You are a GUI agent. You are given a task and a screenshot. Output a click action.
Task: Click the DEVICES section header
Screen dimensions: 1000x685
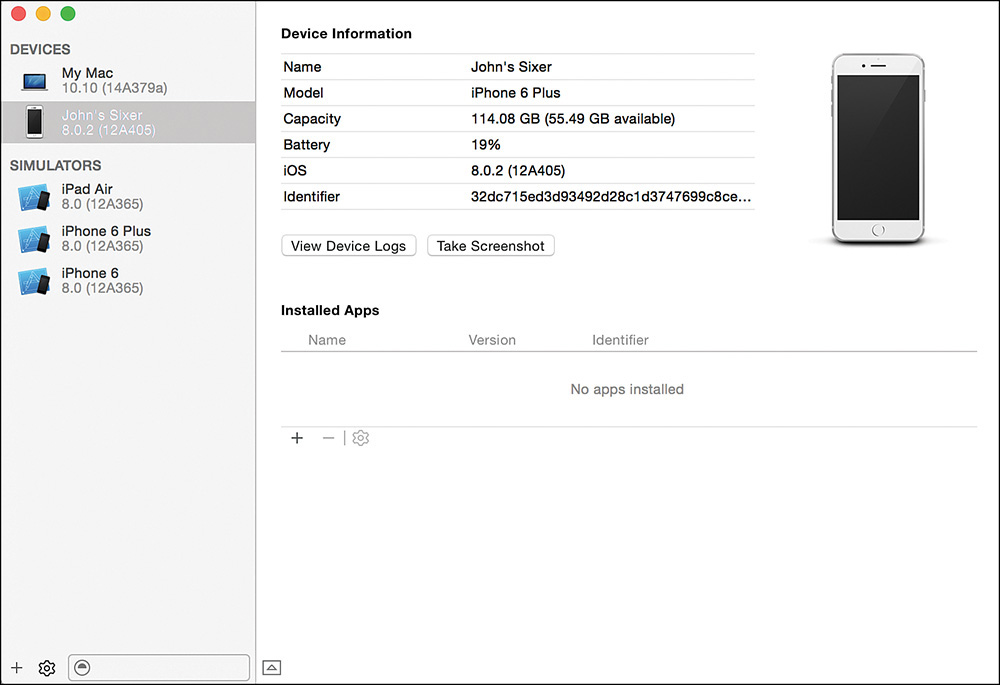40,49
